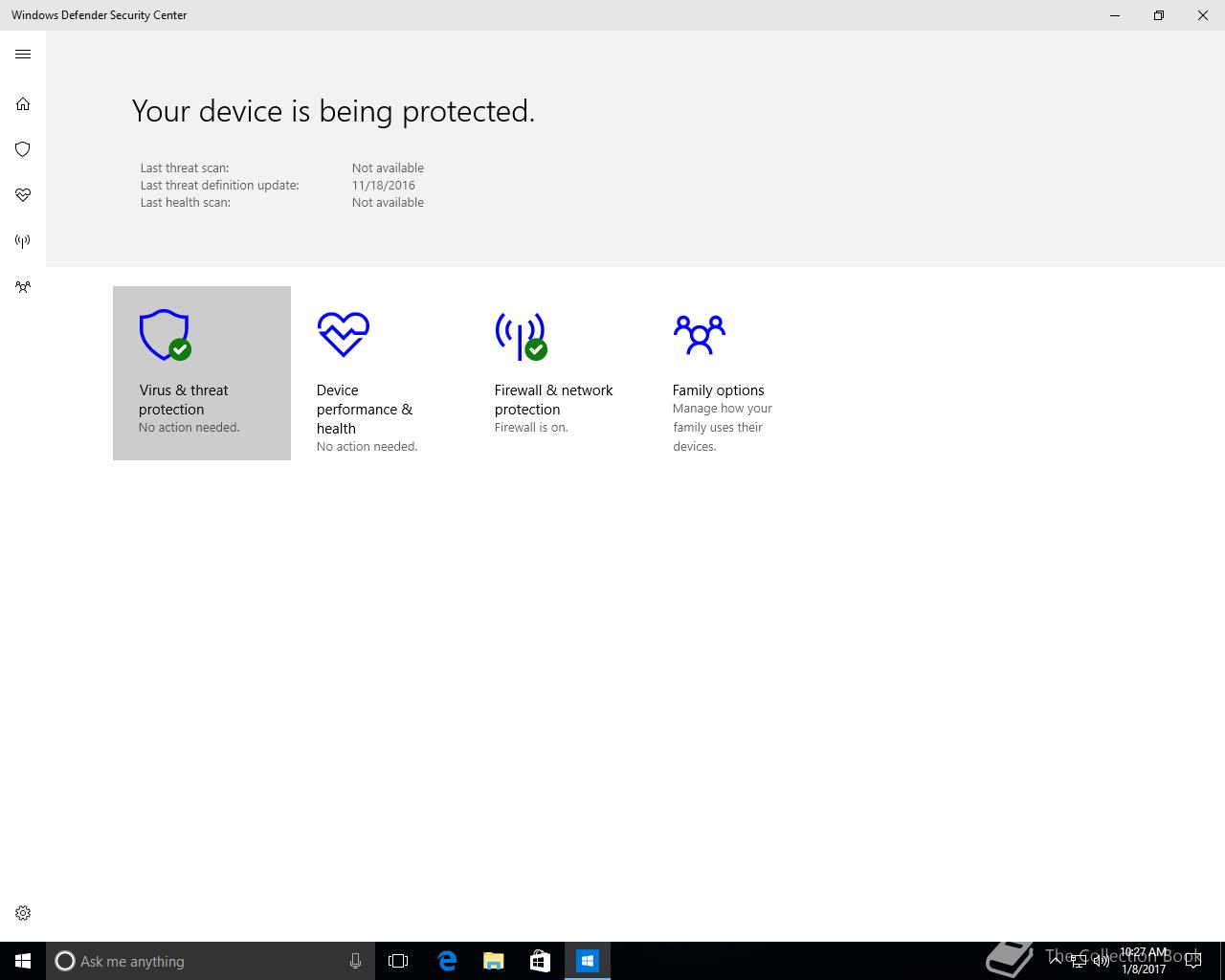Open Firewall & network antenna icon in sidebar

(x=23, y=241)
